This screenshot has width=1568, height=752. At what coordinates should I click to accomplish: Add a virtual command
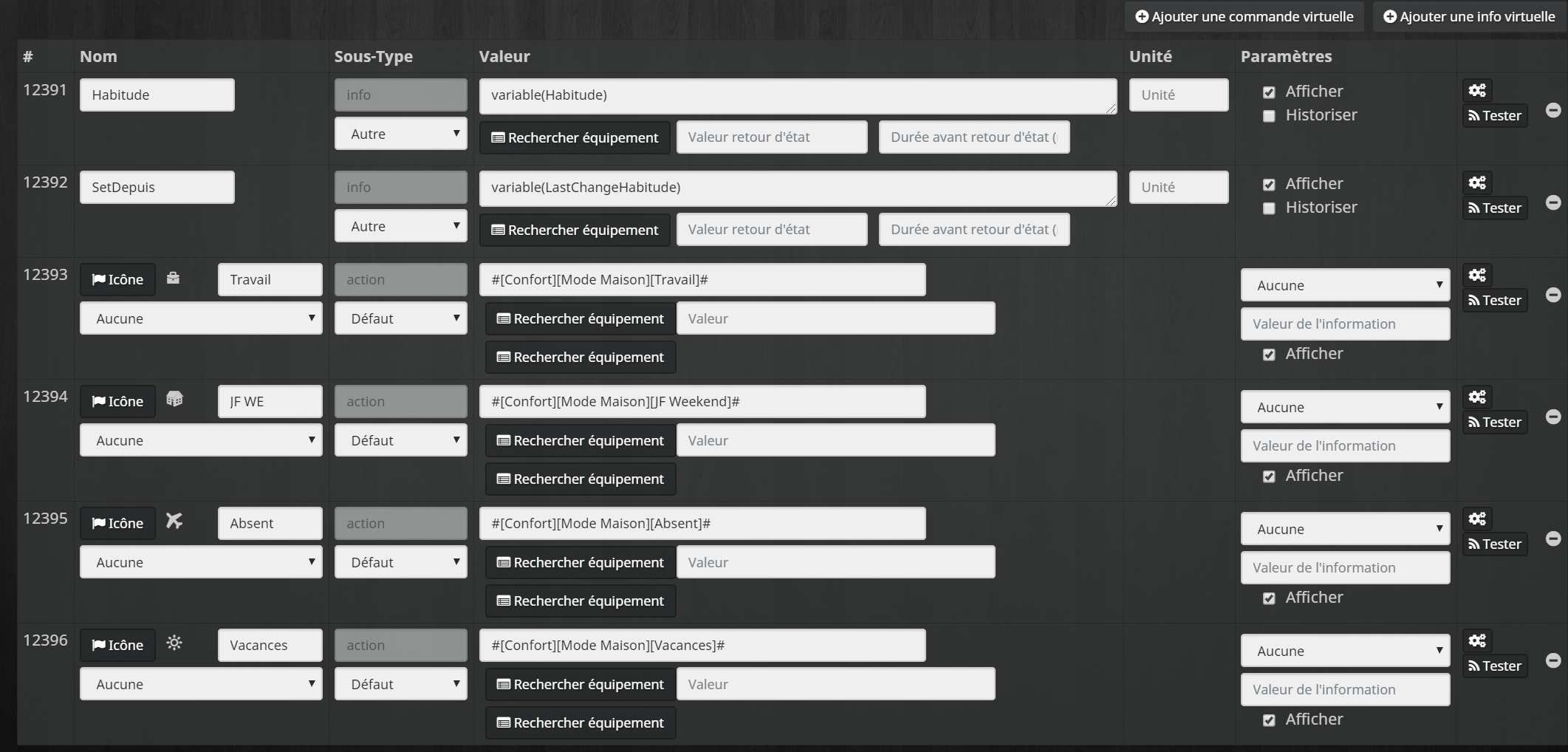1245,16
